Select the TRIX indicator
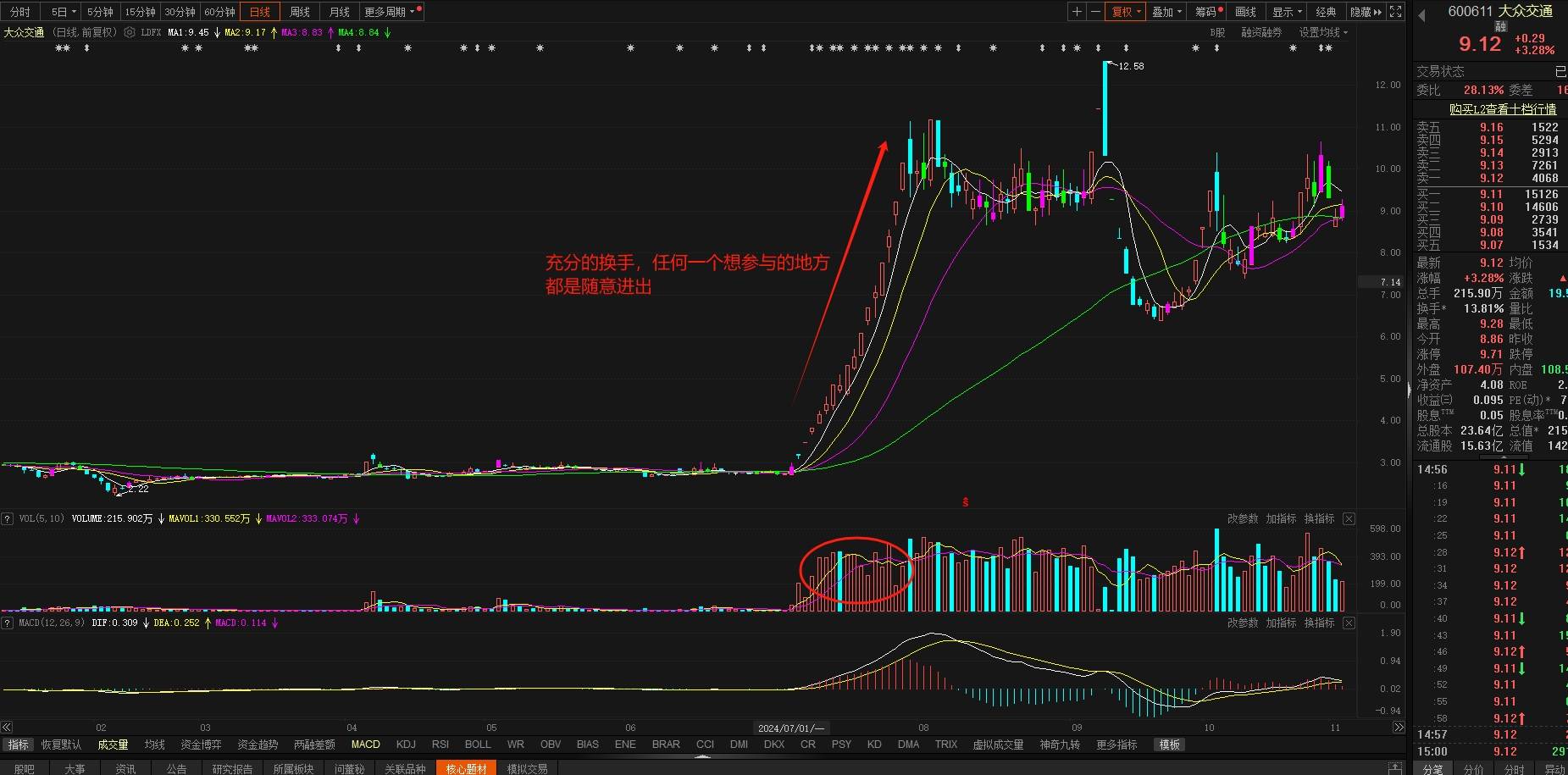Screen dimensions: 1568x775 point(946,745)
